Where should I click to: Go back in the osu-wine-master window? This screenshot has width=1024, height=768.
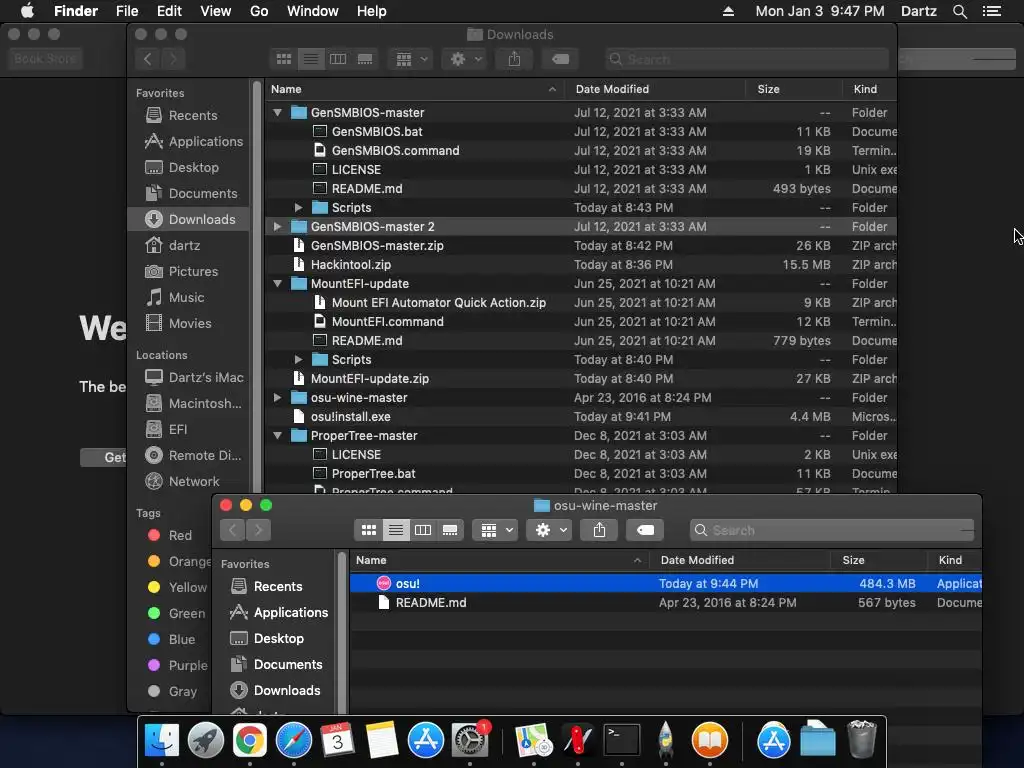coord(232,530)
